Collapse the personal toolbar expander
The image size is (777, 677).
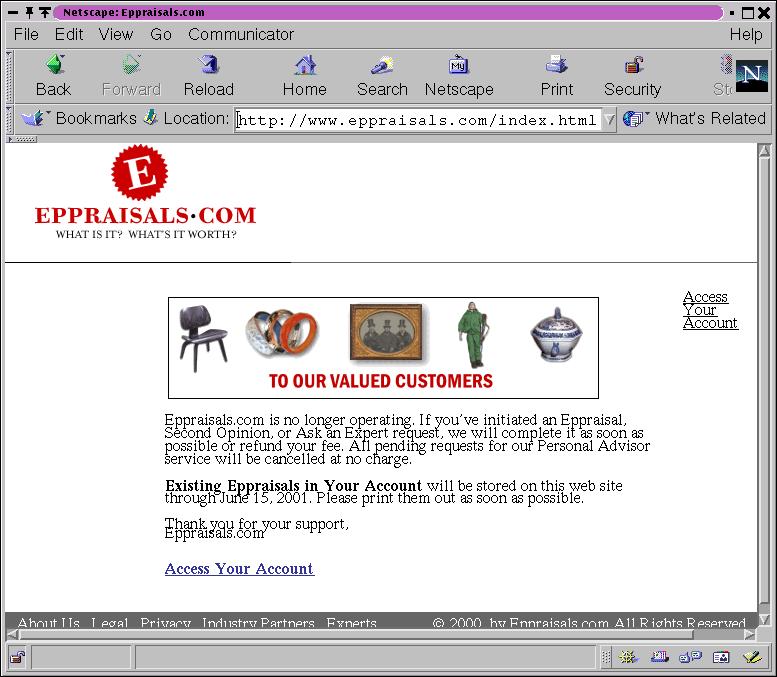(21, 139)
